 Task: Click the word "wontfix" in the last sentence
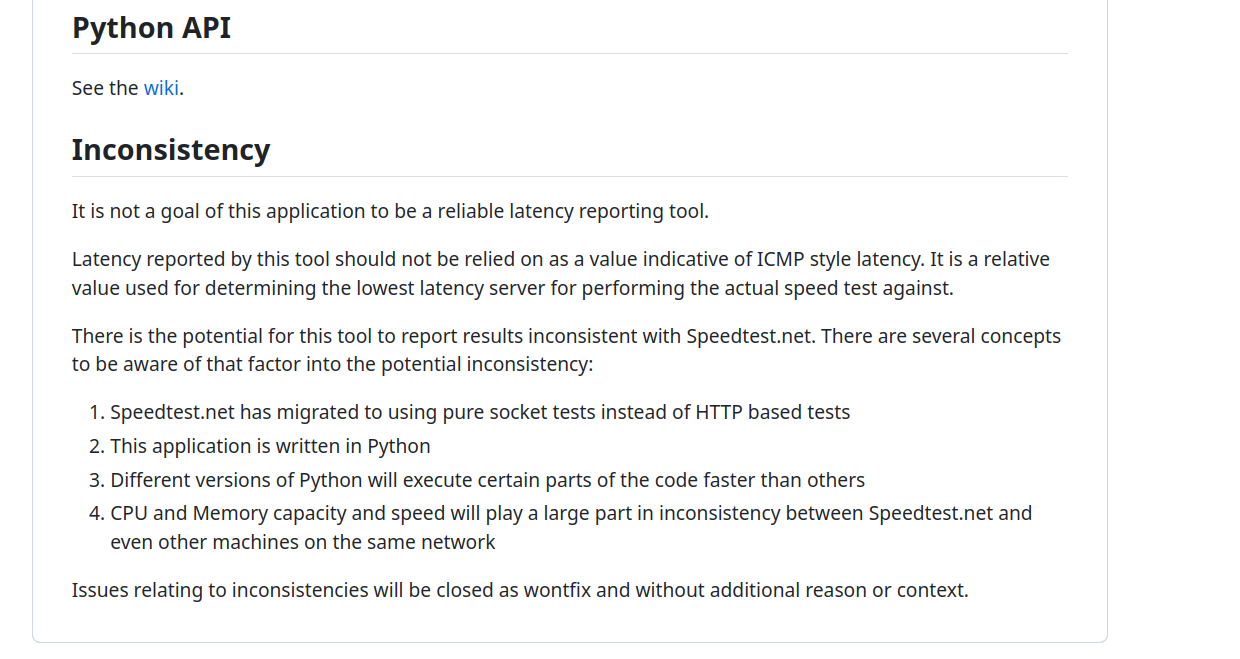558,590
